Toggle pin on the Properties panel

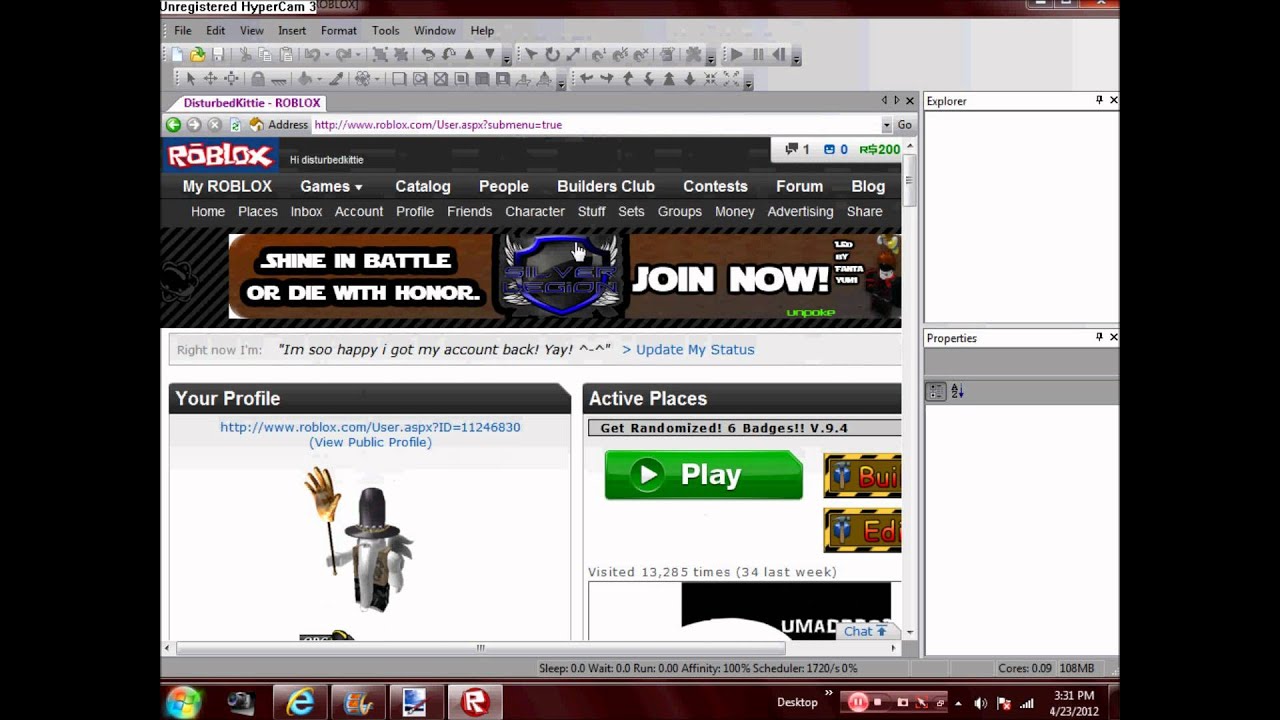(x=1099, y=337)
